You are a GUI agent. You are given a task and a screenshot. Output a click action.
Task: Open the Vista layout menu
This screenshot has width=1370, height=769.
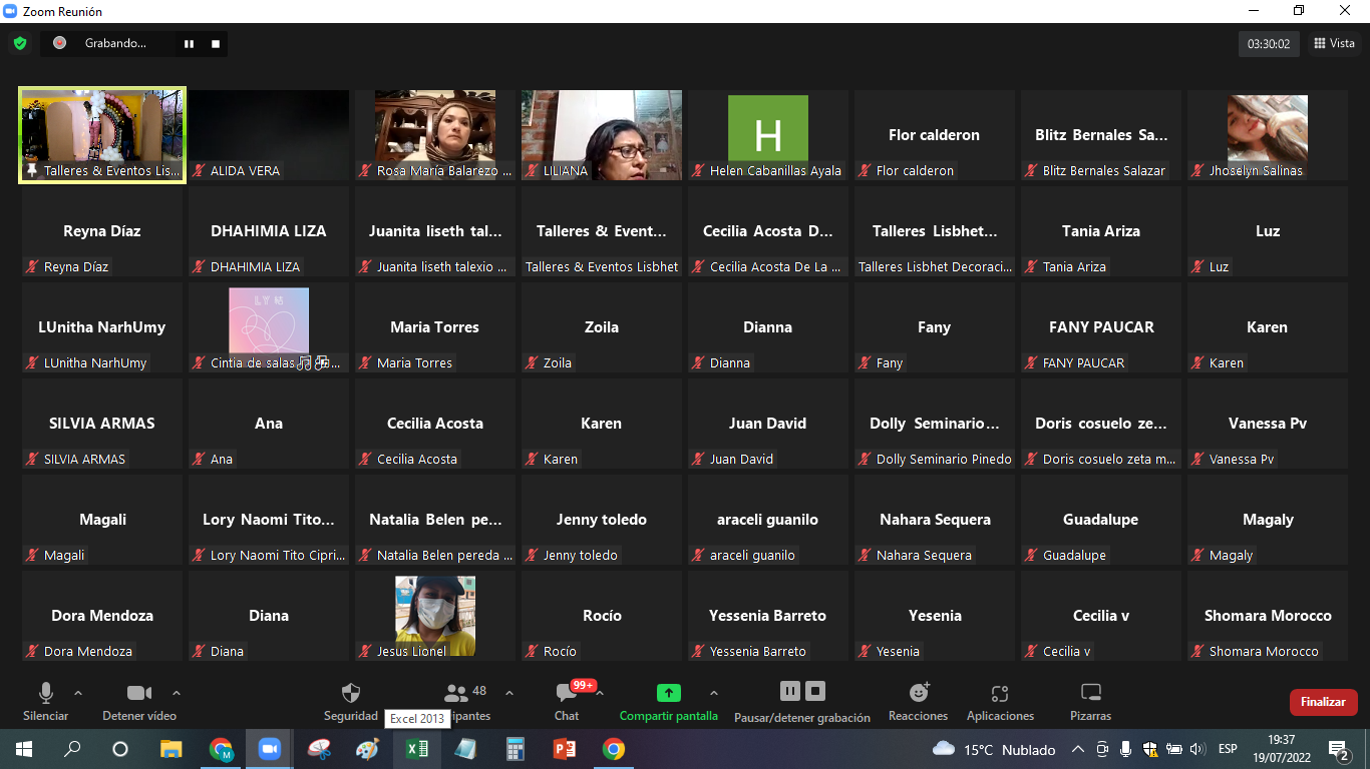point(1334,44)
